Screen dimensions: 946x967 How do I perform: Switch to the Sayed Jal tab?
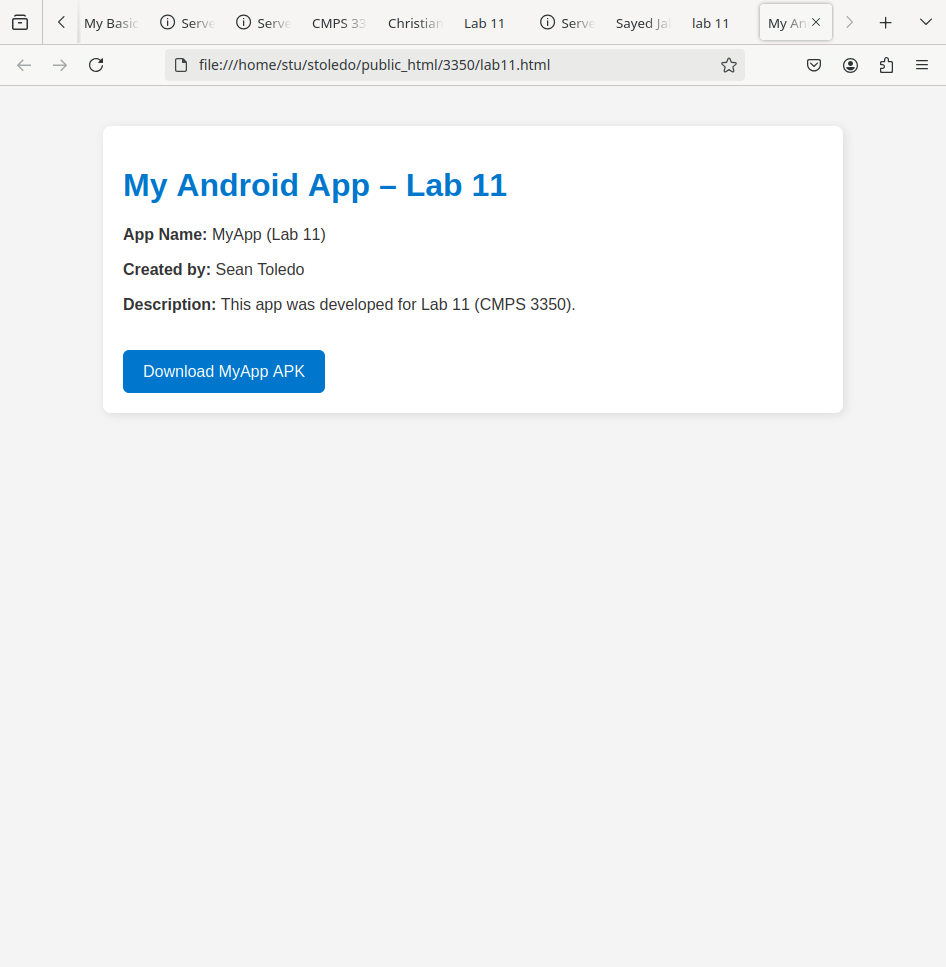pos(642,23)
